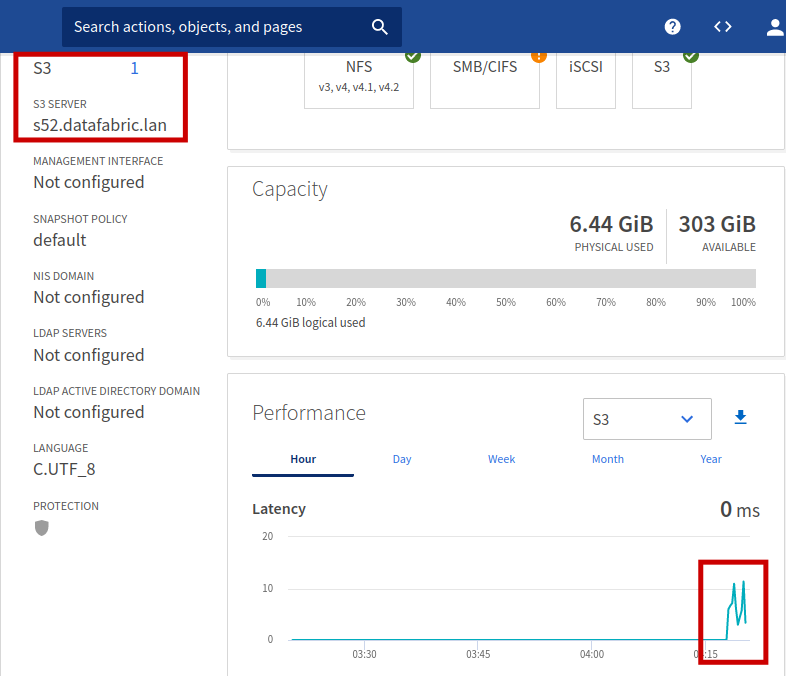Click the search magnifier icon
The width and height of the screenshot is (786, 676).
(379, 27)
